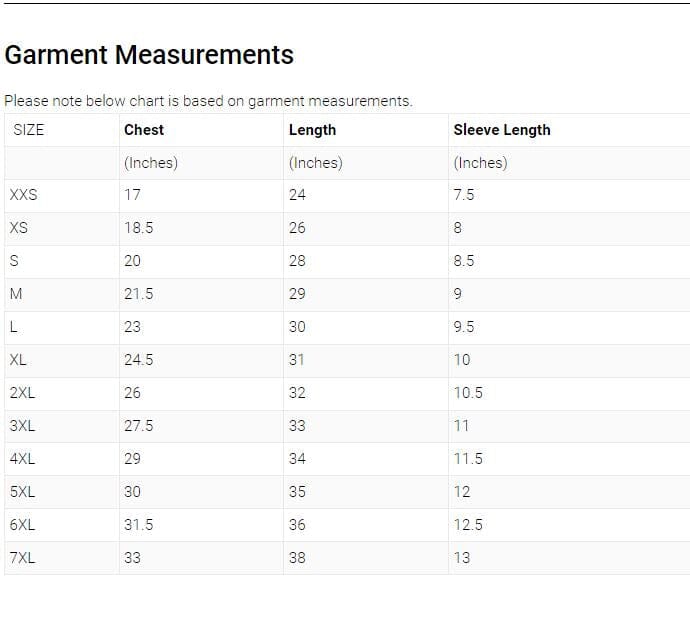Select the 2XL size row label
Screen dimensions: 690x623
pos(22,393)
